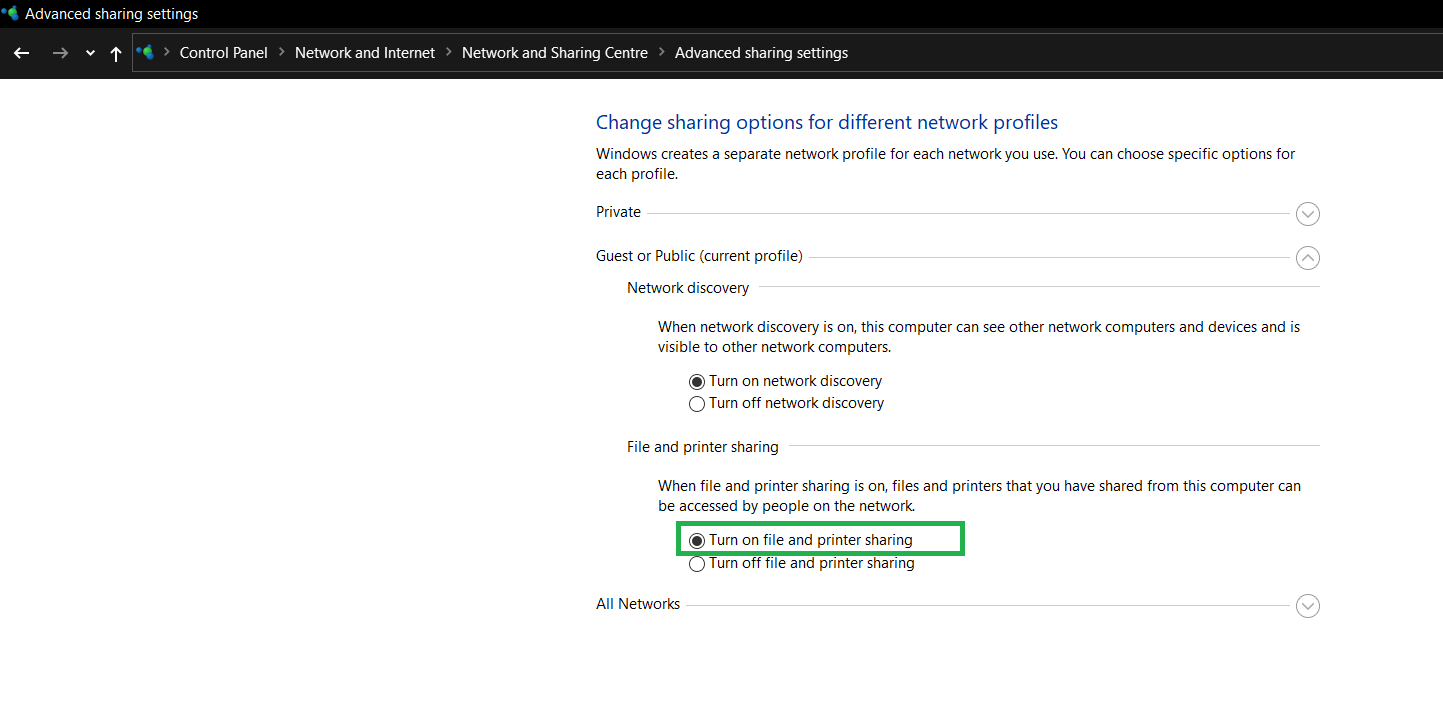Select Turn off network discovery
Image resolution: width=1443 pixels, height=706 pixels.
697,404
